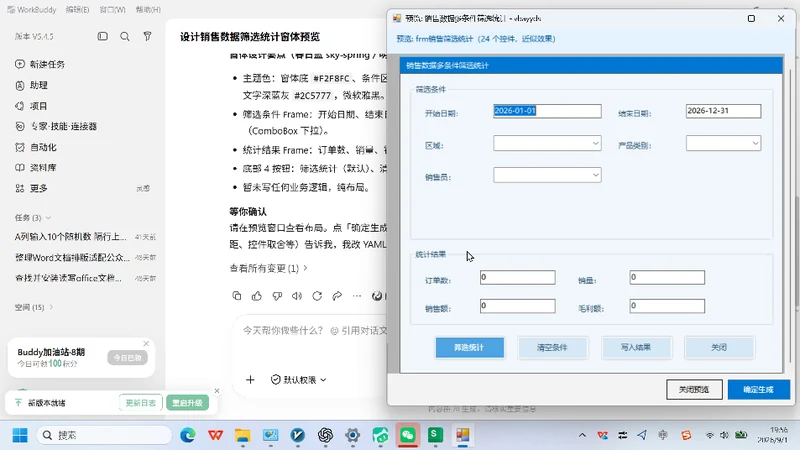Close the Buddy加油站 card
This screenshot has height=450, width=800.
[146, 343]
